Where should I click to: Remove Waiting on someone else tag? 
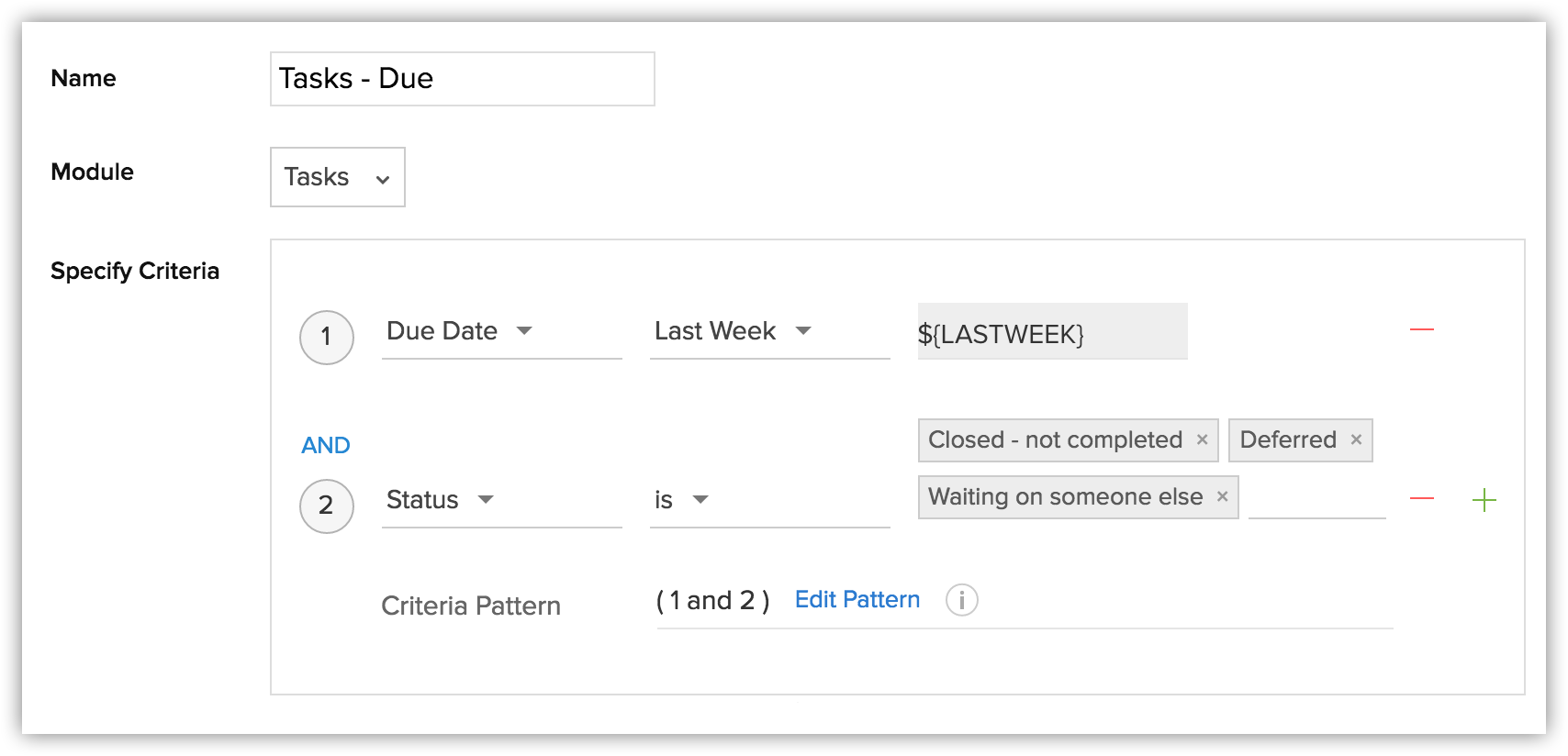point(1222,496)
